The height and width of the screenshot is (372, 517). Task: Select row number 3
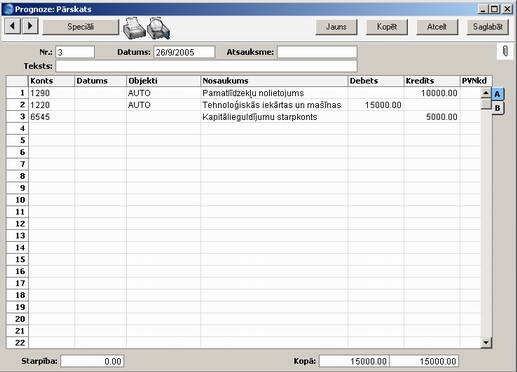click(x=17, y=117)
